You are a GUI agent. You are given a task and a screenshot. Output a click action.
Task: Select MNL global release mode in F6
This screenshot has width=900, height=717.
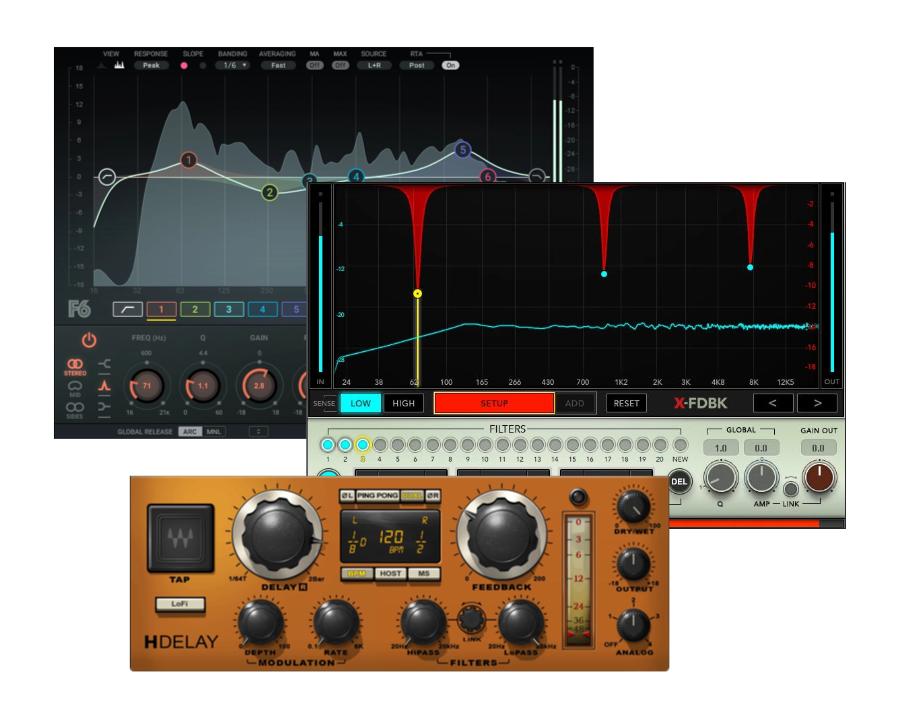214,432
